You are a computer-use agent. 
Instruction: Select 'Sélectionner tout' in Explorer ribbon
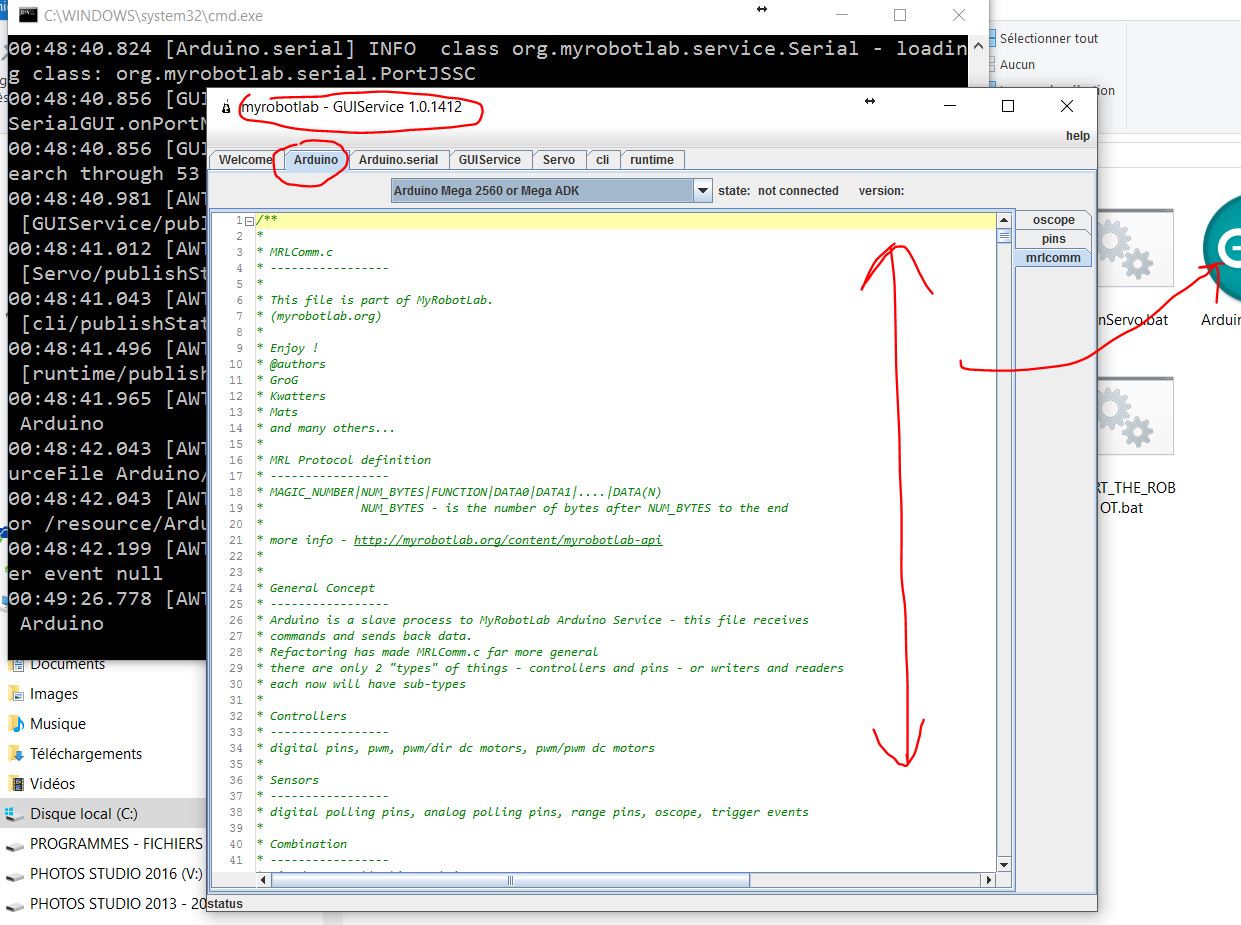pos(1049,38)
